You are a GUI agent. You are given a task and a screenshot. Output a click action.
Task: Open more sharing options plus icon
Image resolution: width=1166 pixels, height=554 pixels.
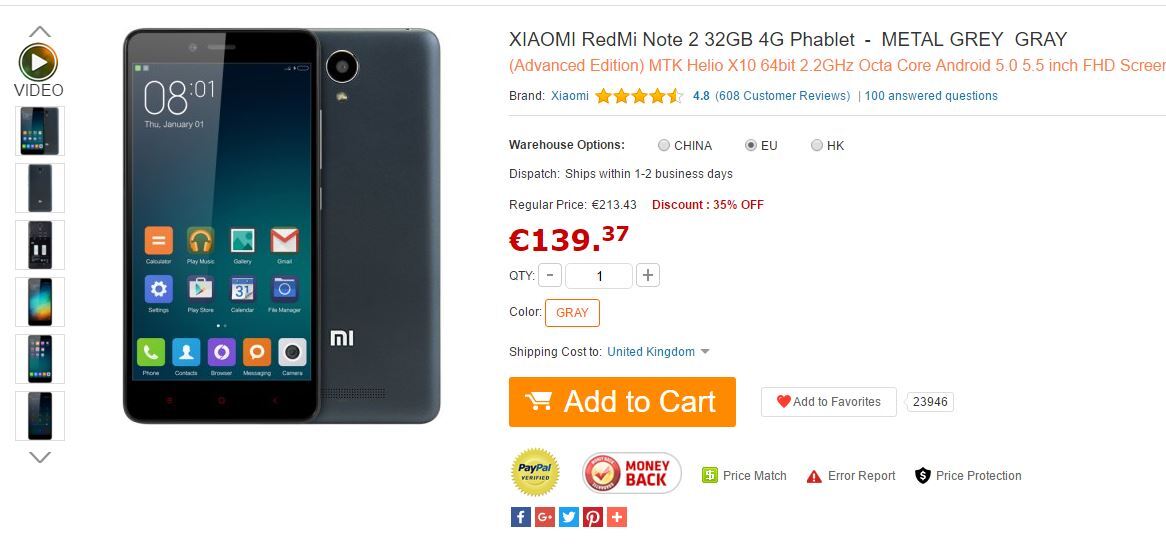(x=616, y=517)
